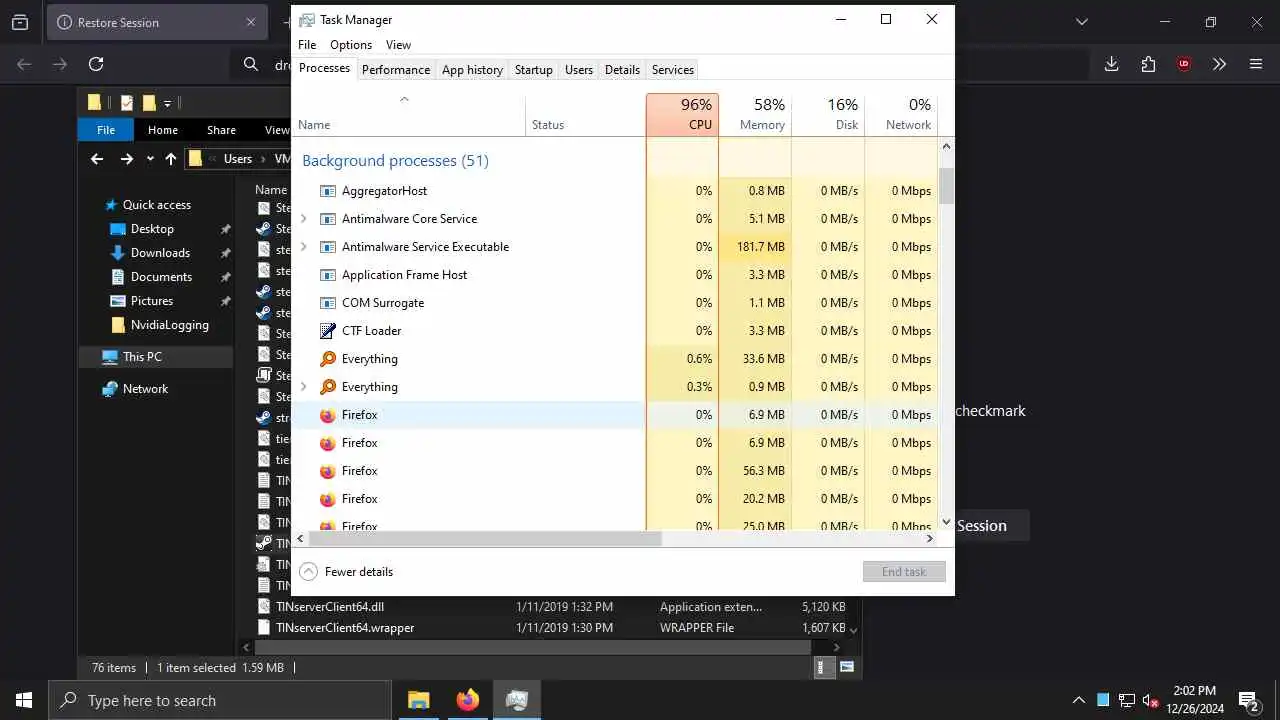Open Downloads in the navigation pane

click(x=160, y=253)
